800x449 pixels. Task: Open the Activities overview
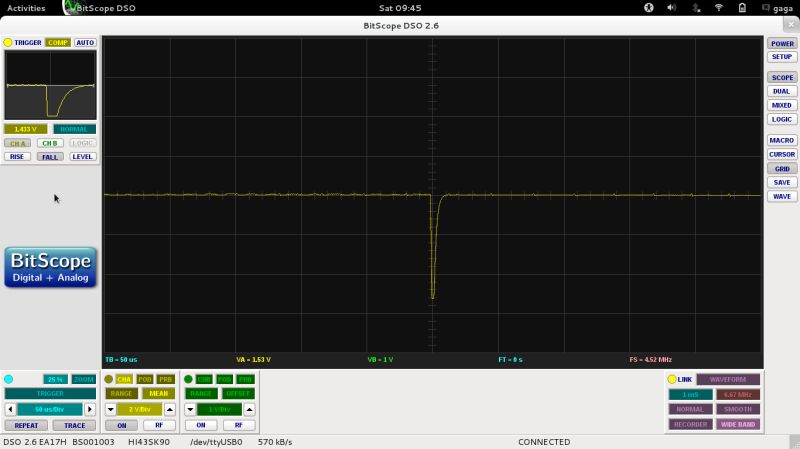tap(26, 8)
